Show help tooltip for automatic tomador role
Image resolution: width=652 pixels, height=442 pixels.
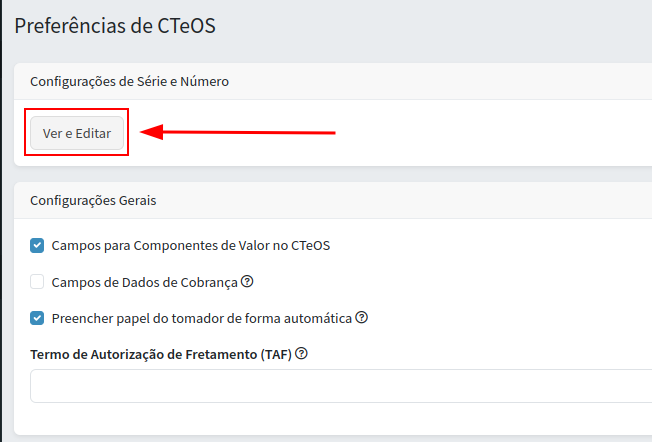[x=362, y=318]
